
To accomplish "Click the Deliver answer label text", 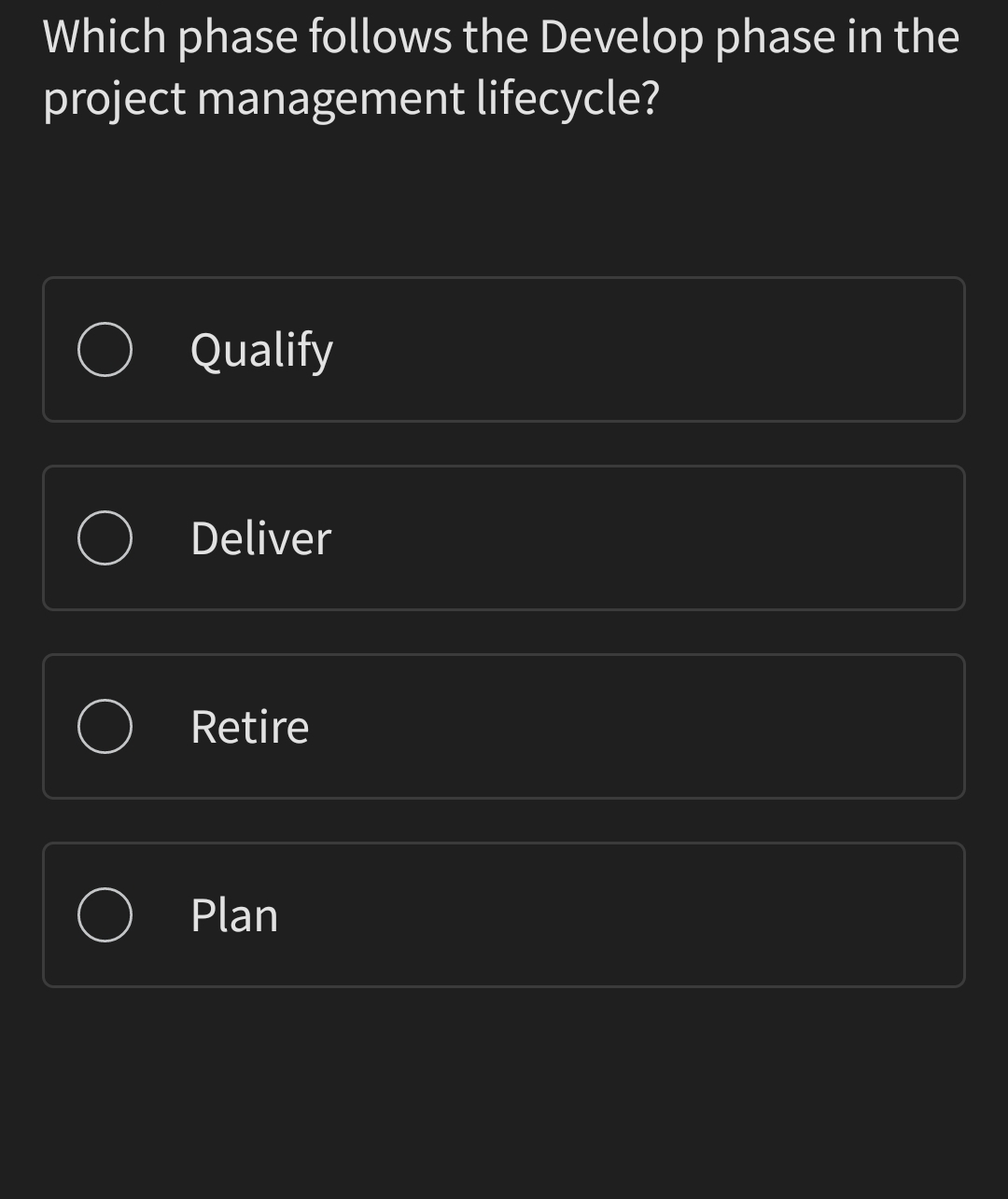I will click(x=260, y=537).
